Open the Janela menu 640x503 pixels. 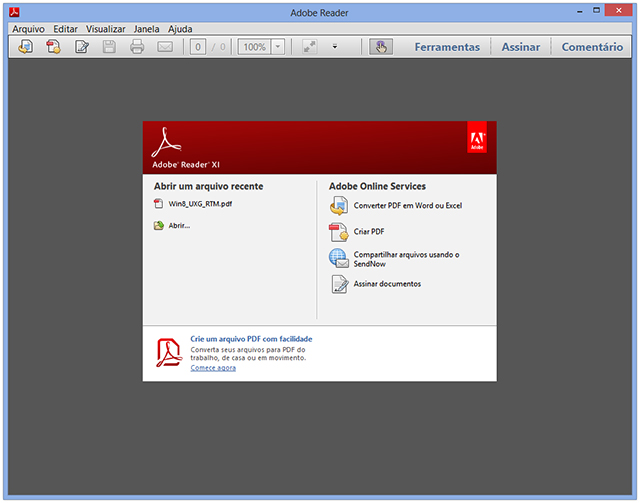(147, 29)
